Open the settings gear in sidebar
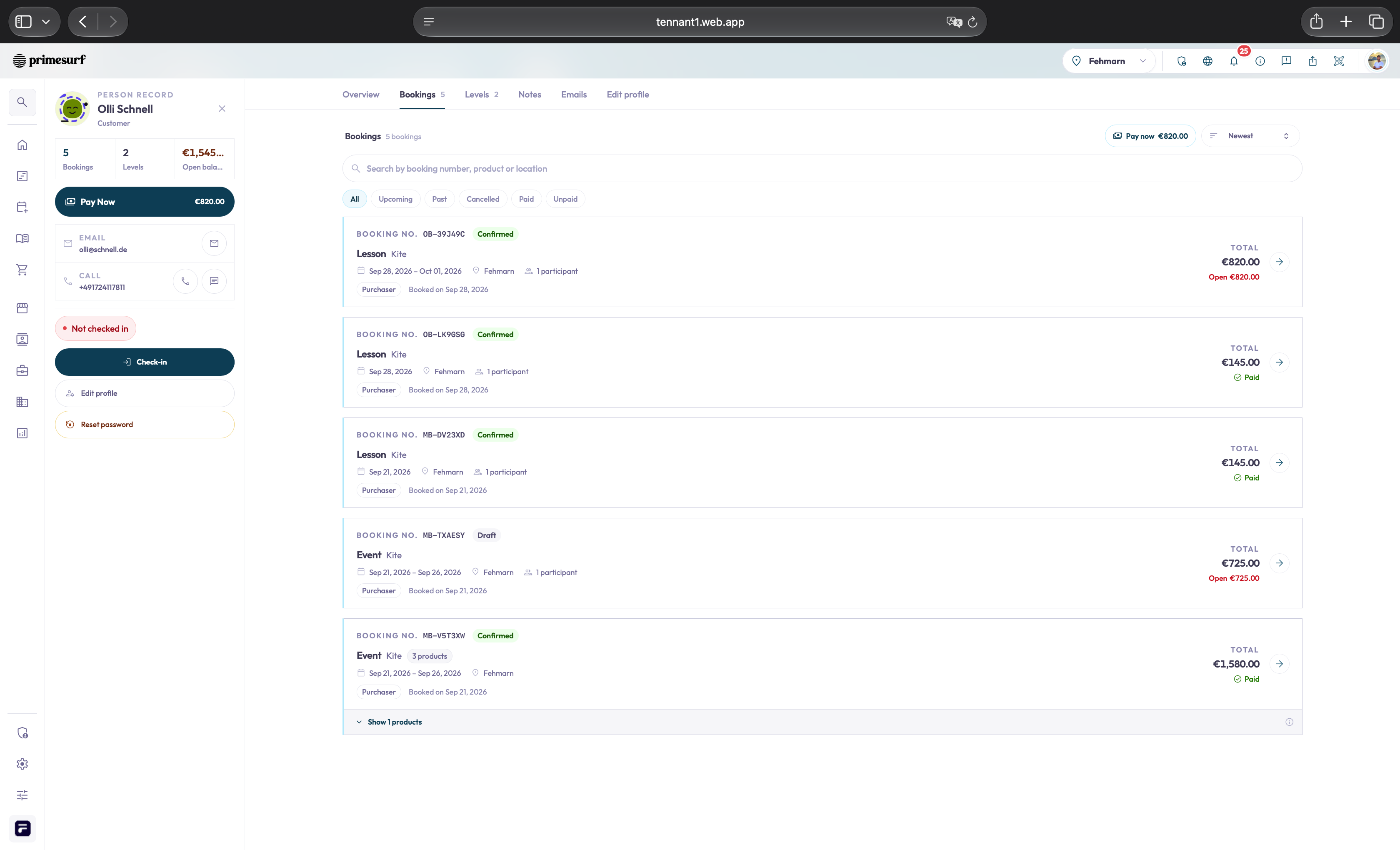The width and height of the screenshot is (1400, 850). [22, 764]
